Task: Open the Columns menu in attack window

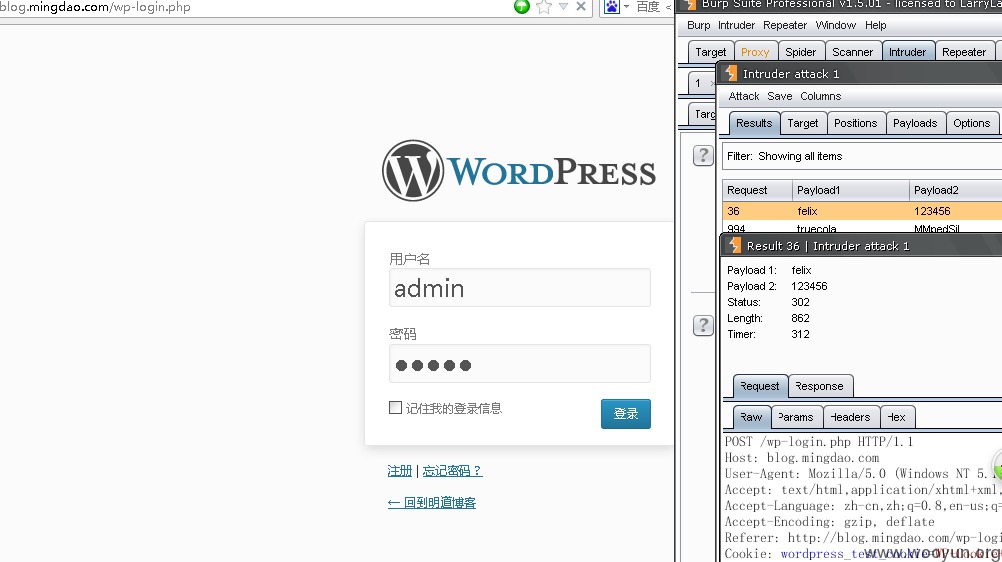Action: coord(821,97)
